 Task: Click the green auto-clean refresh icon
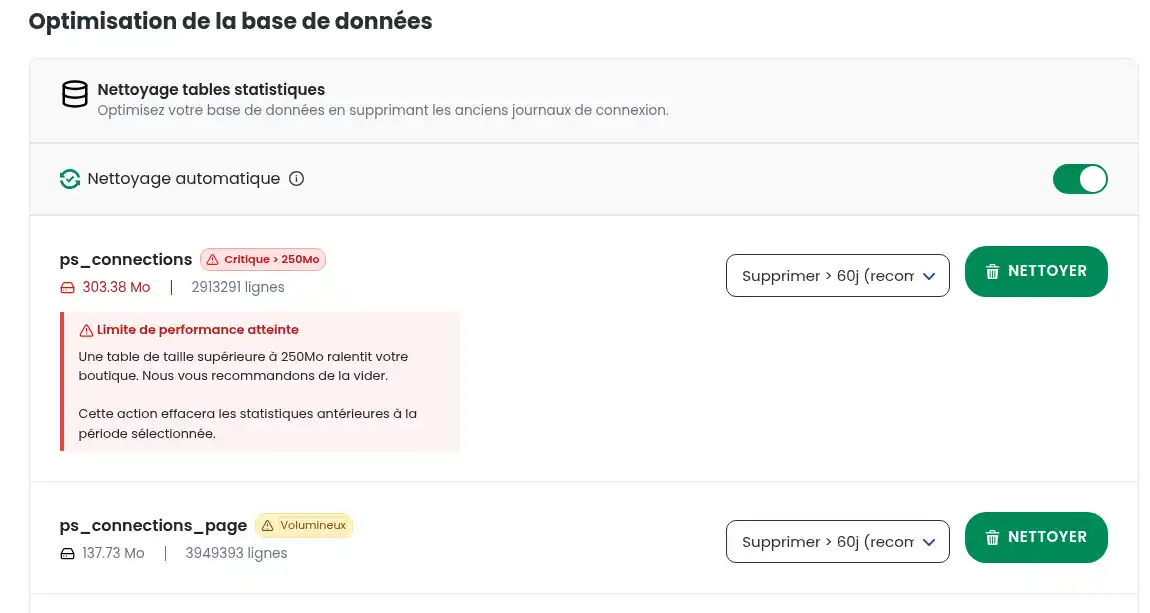click(x=70, y=179)
